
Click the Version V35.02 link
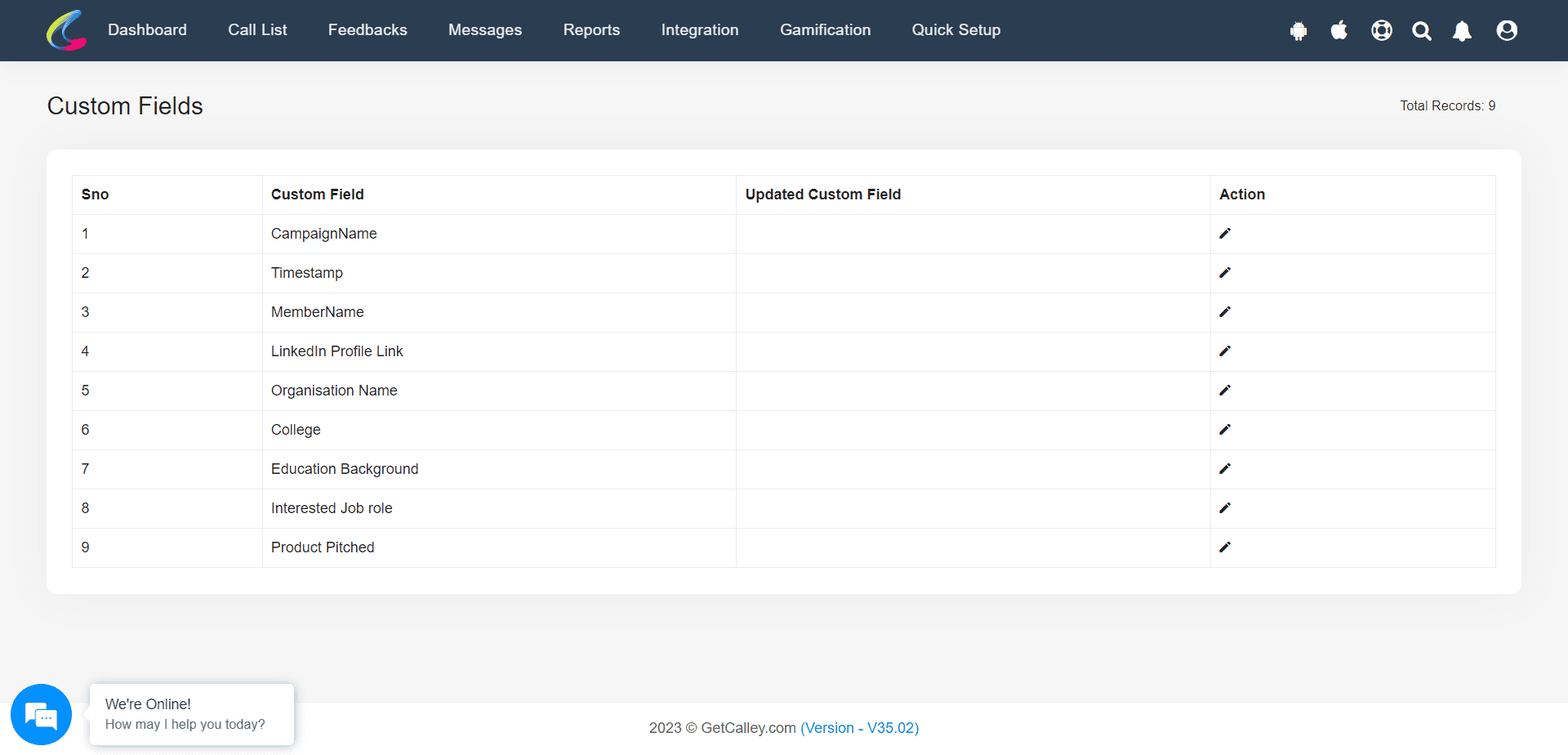pyautogui.click(x=859, y=728)
